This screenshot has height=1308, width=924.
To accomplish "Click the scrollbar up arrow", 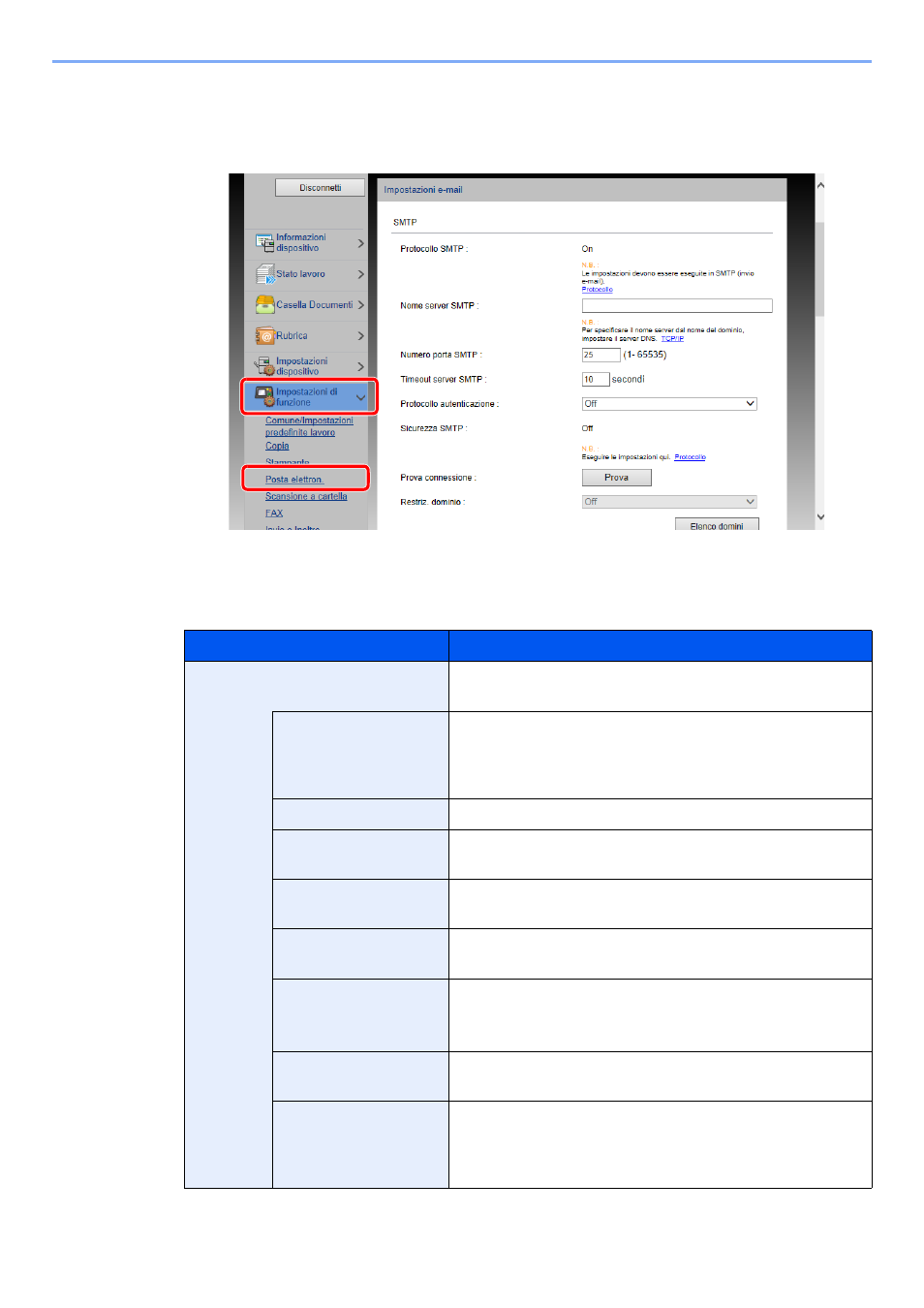I will 819,184.
